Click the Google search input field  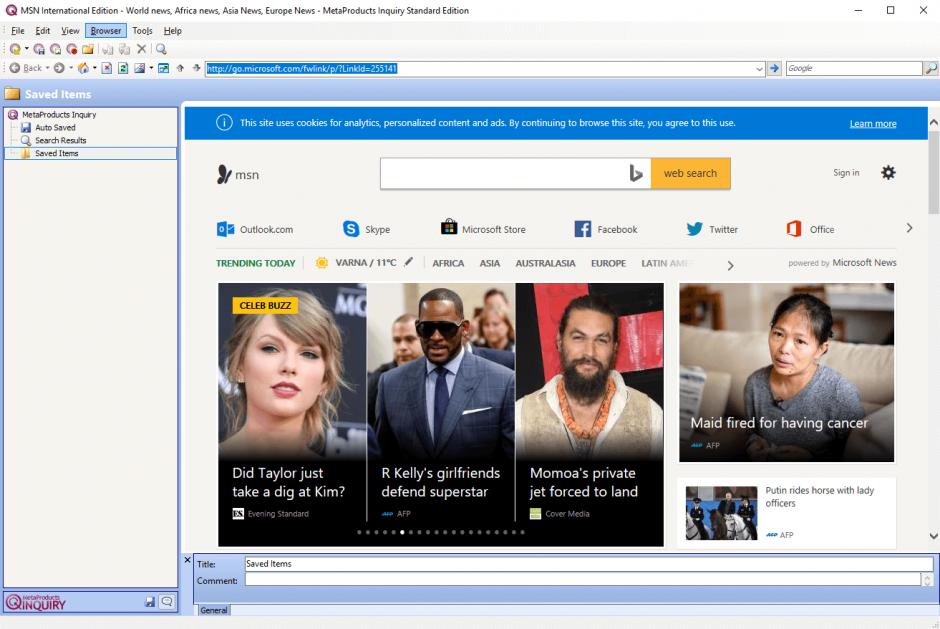854,68
